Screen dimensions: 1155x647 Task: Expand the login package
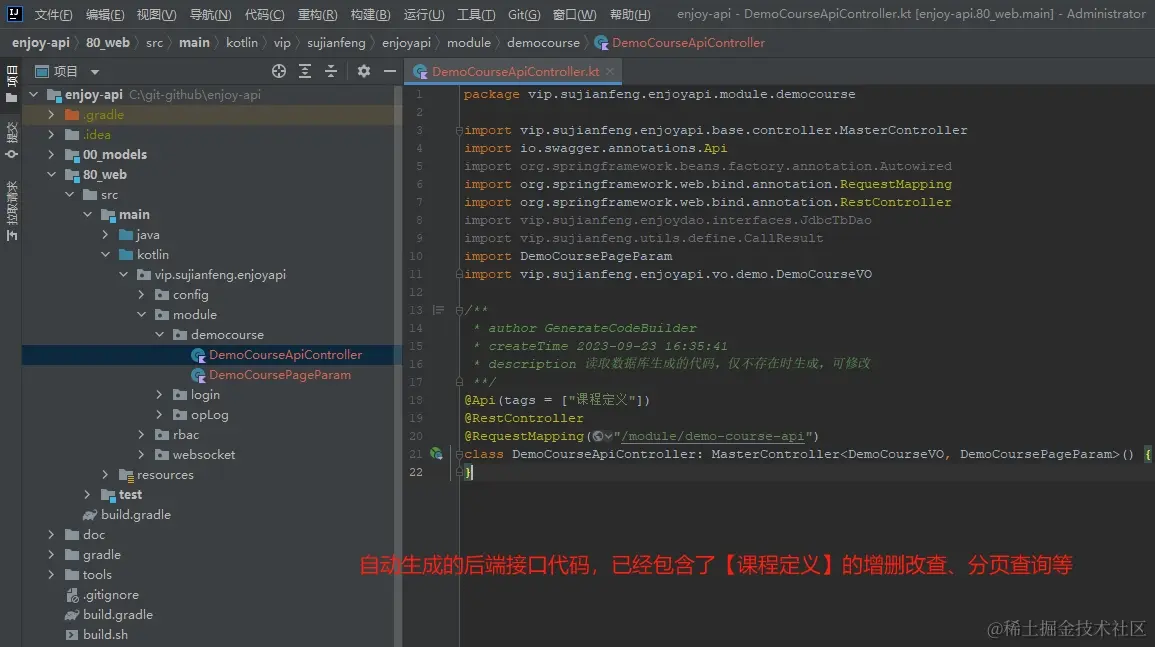click(x=159, y=394)
